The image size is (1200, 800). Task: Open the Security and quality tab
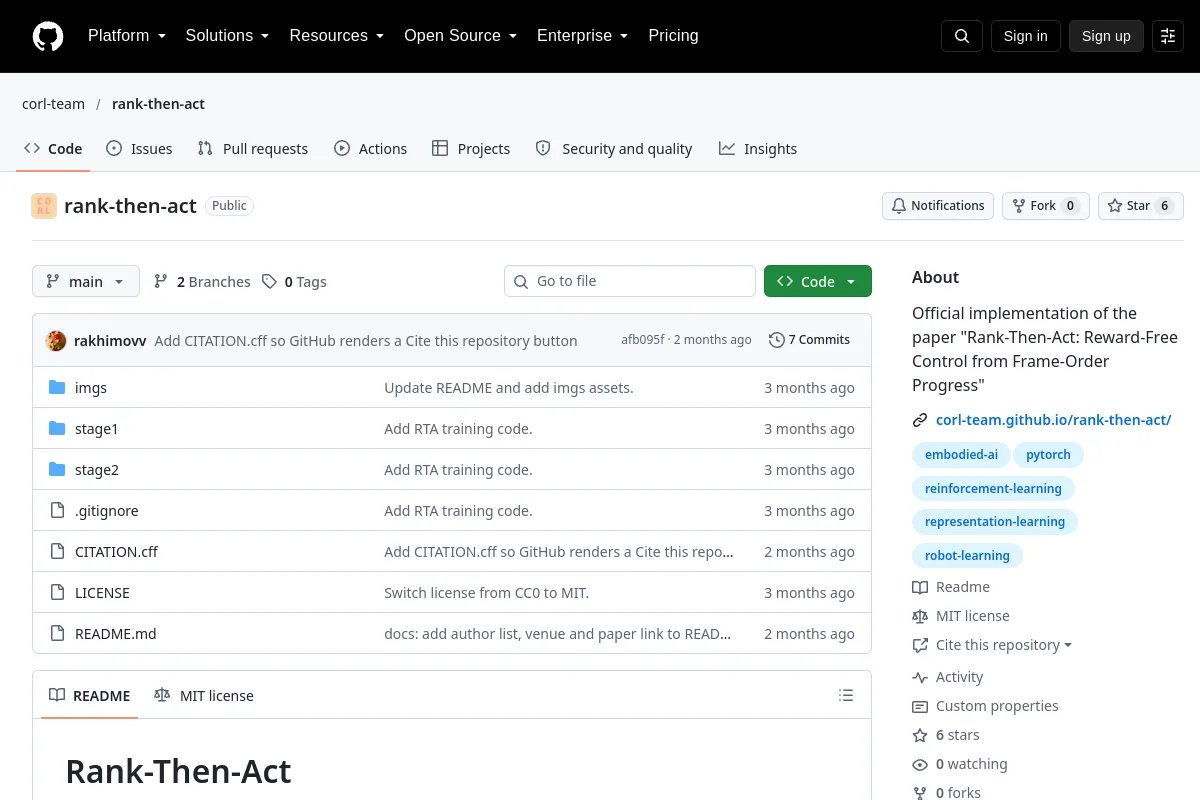tap(614, 148)
